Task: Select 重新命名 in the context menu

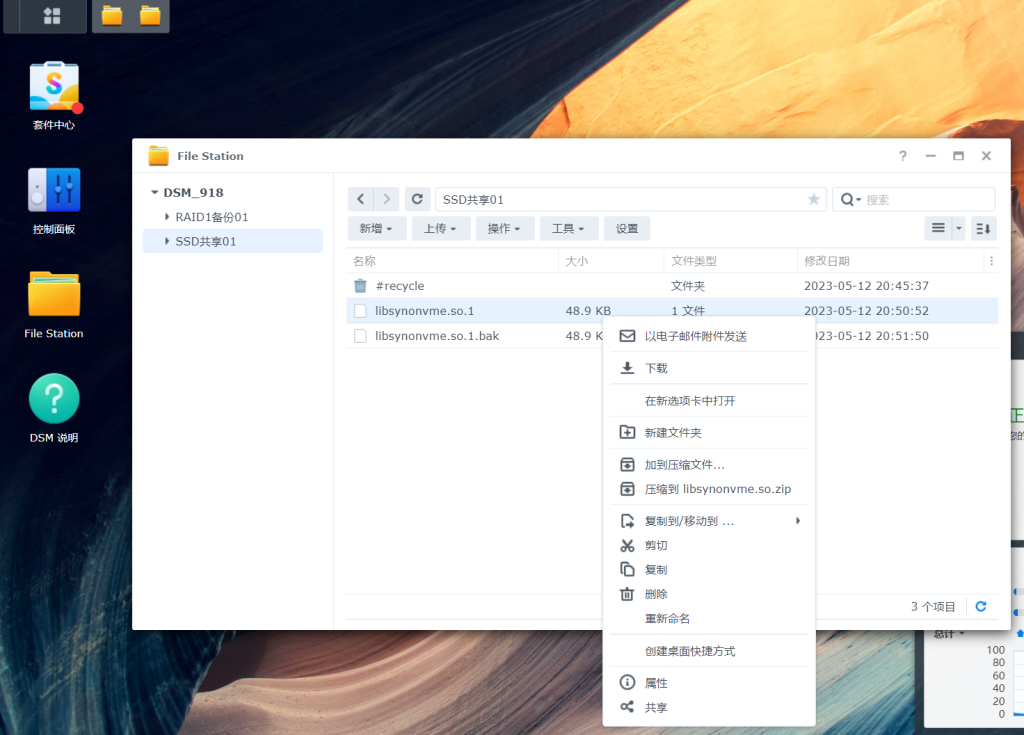Action: pos(667,618)
